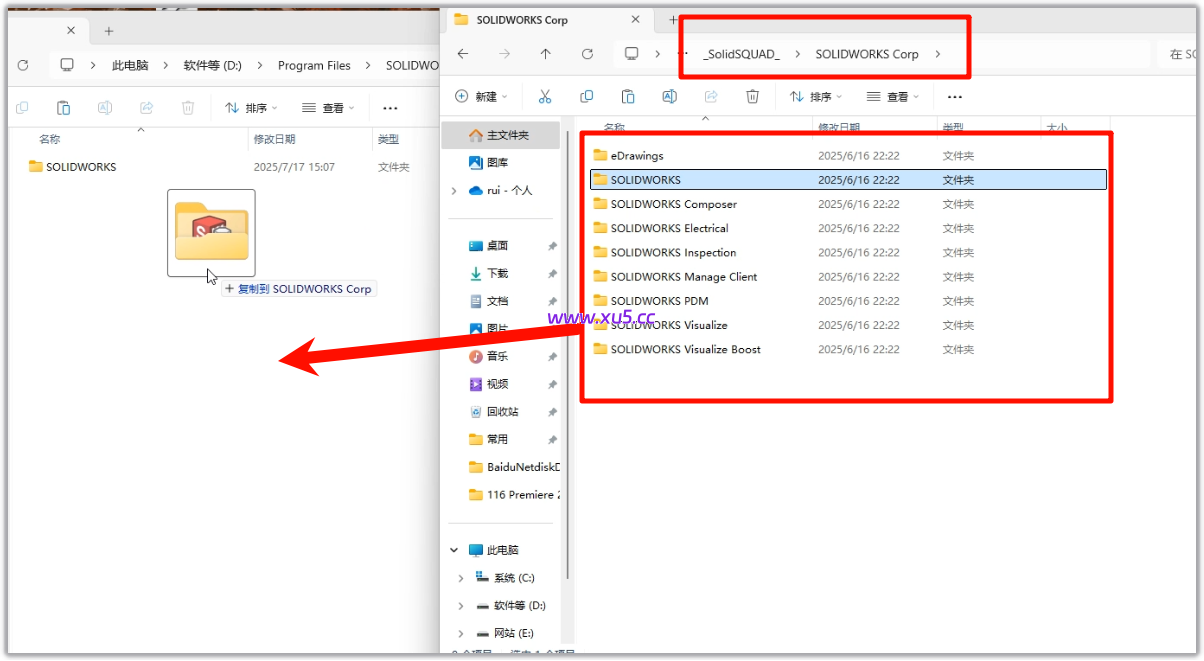Click the Refresh icon in the address bar
1204x661 pixels.
point(588,54)
